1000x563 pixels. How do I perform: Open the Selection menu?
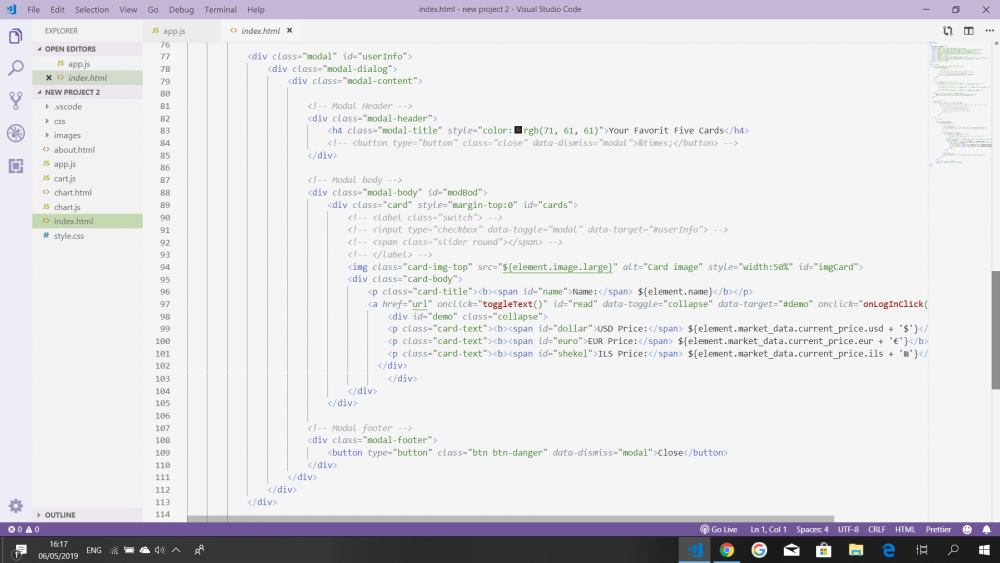click(x=92, y=10)
